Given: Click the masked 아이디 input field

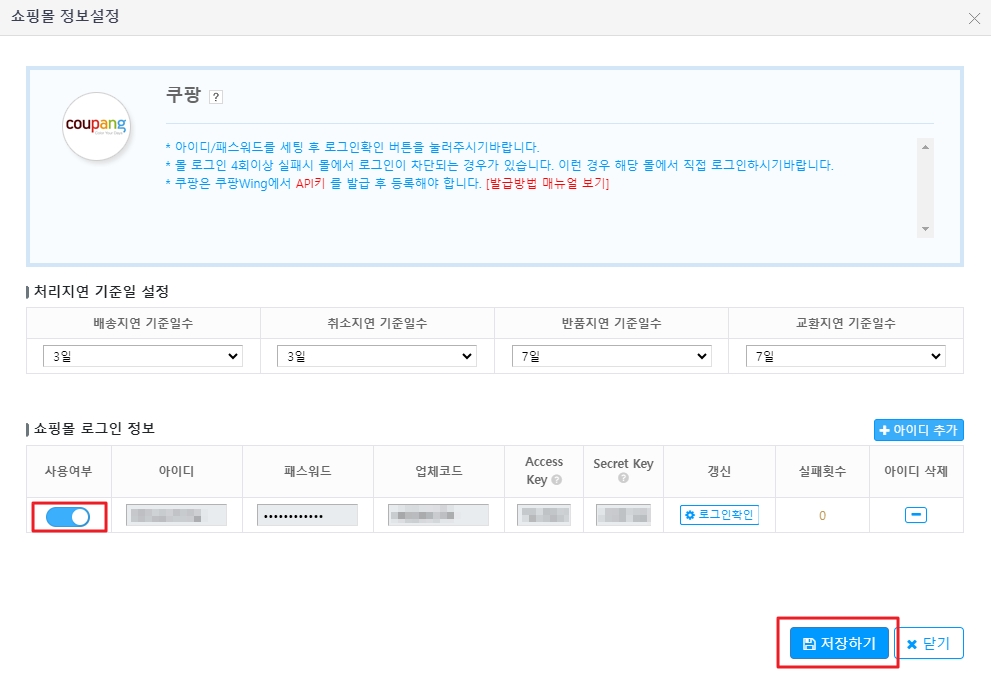Looking at the screenshot, I should [x=176, y=514].
